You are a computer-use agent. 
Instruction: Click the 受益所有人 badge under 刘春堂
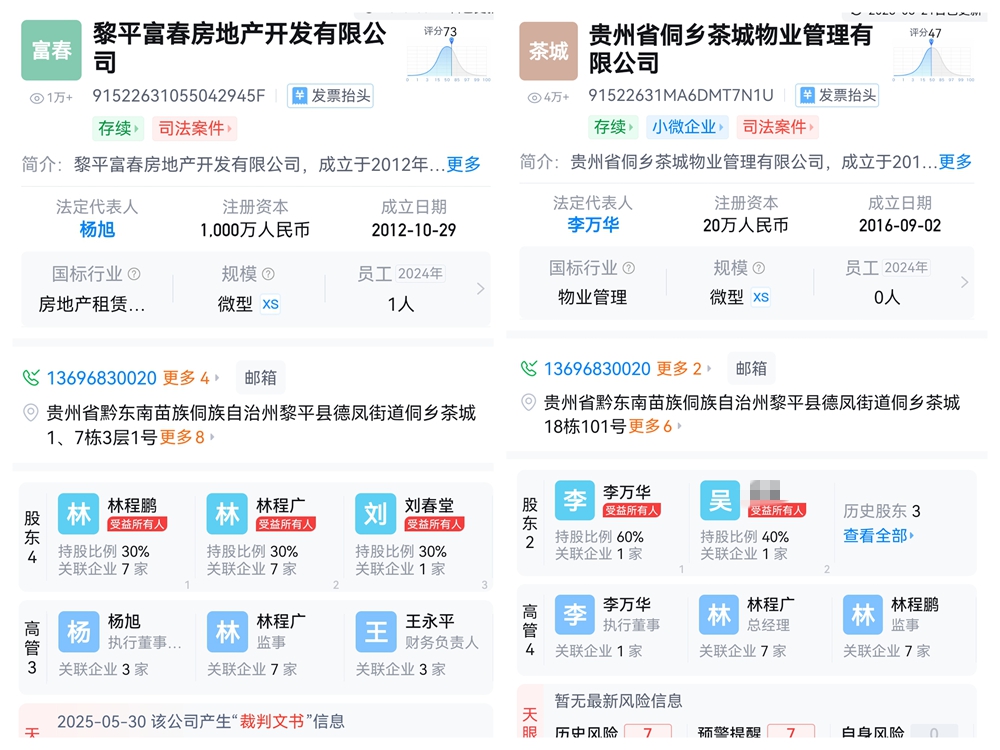tap(434, 524)
